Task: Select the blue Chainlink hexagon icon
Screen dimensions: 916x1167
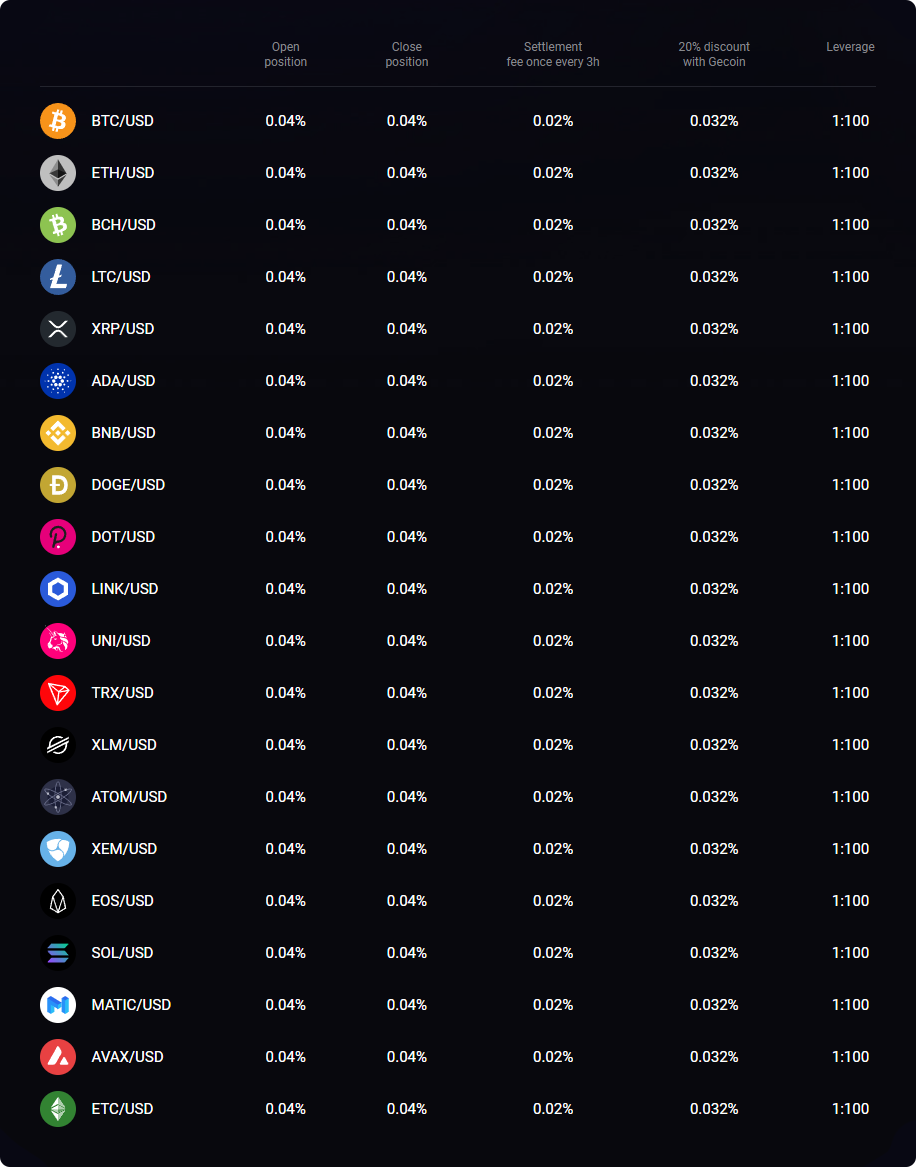Action: [58, 589]
